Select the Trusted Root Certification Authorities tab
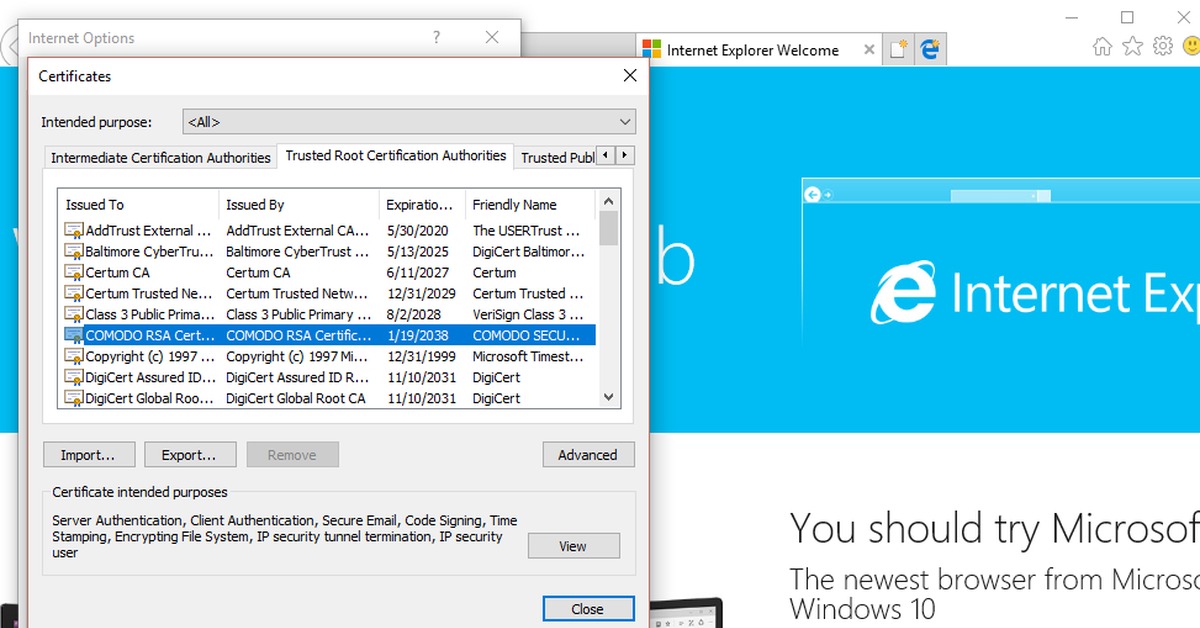Screen dimensions: 1200x628 click(x=396, y=156)
